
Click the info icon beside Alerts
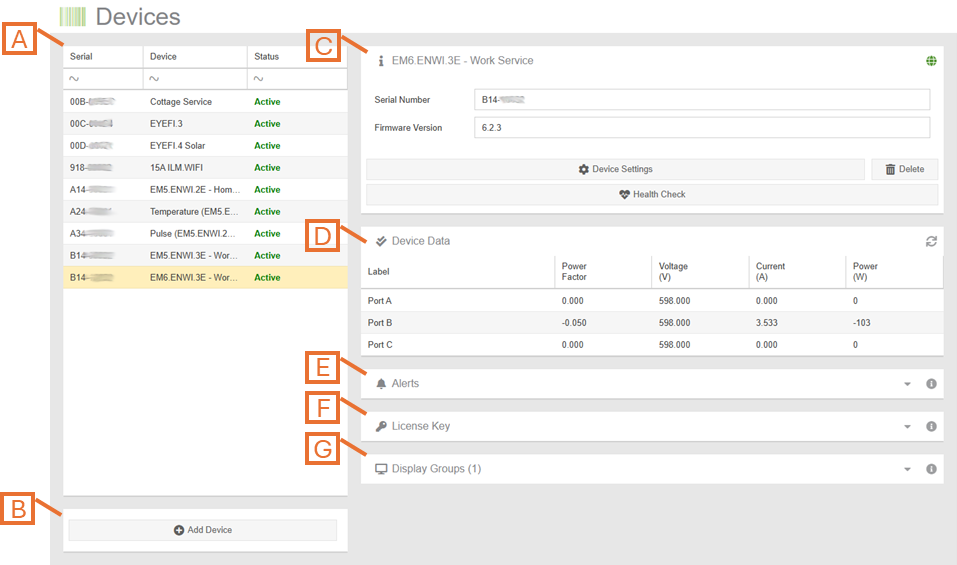[x=931, y=384]
